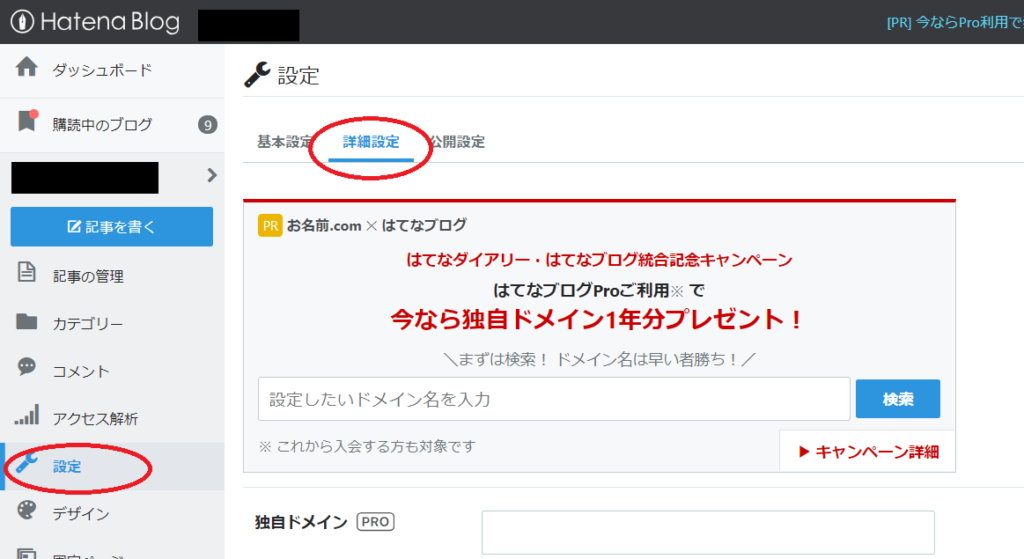Open the アクセス解析 bar chart icon
The width and height of the screenshot is (1024, 559).
[27, 415]
